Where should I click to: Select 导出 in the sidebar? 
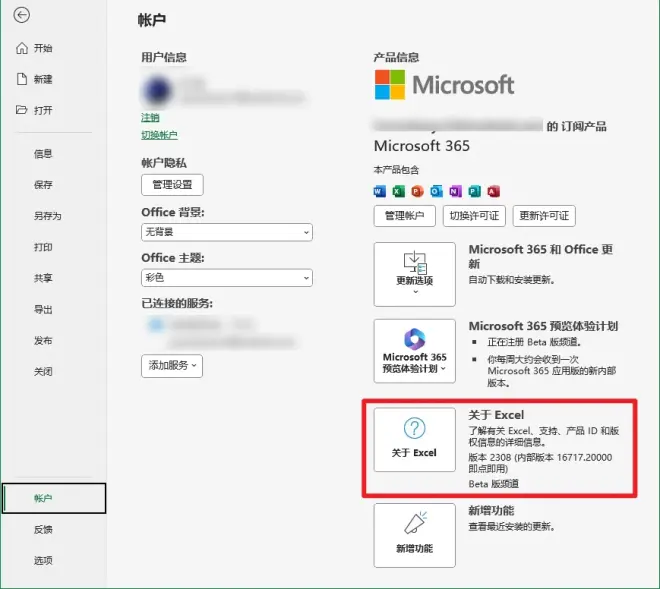pos(43,309)
